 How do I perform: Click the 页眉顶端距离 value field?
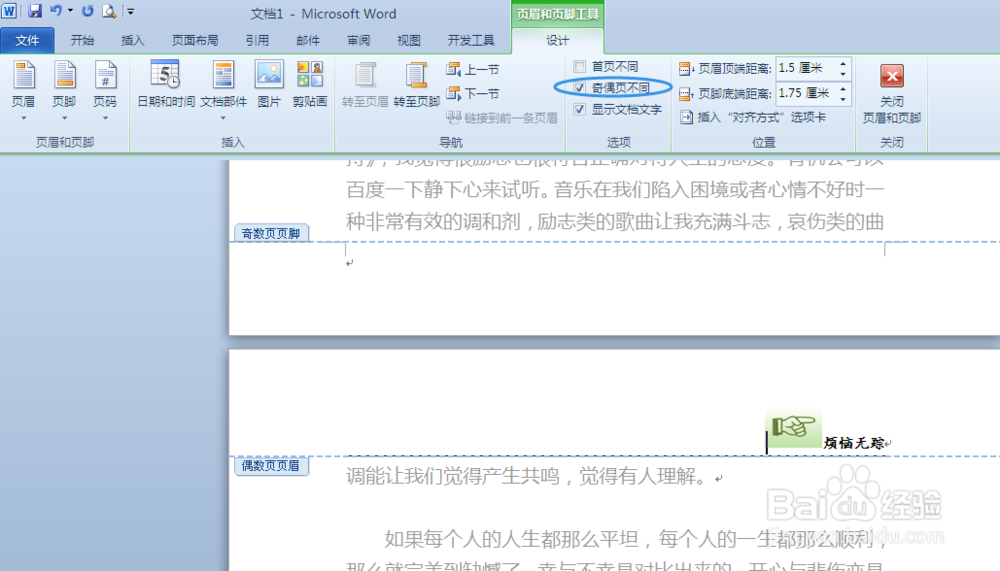[x=806, y=68]
